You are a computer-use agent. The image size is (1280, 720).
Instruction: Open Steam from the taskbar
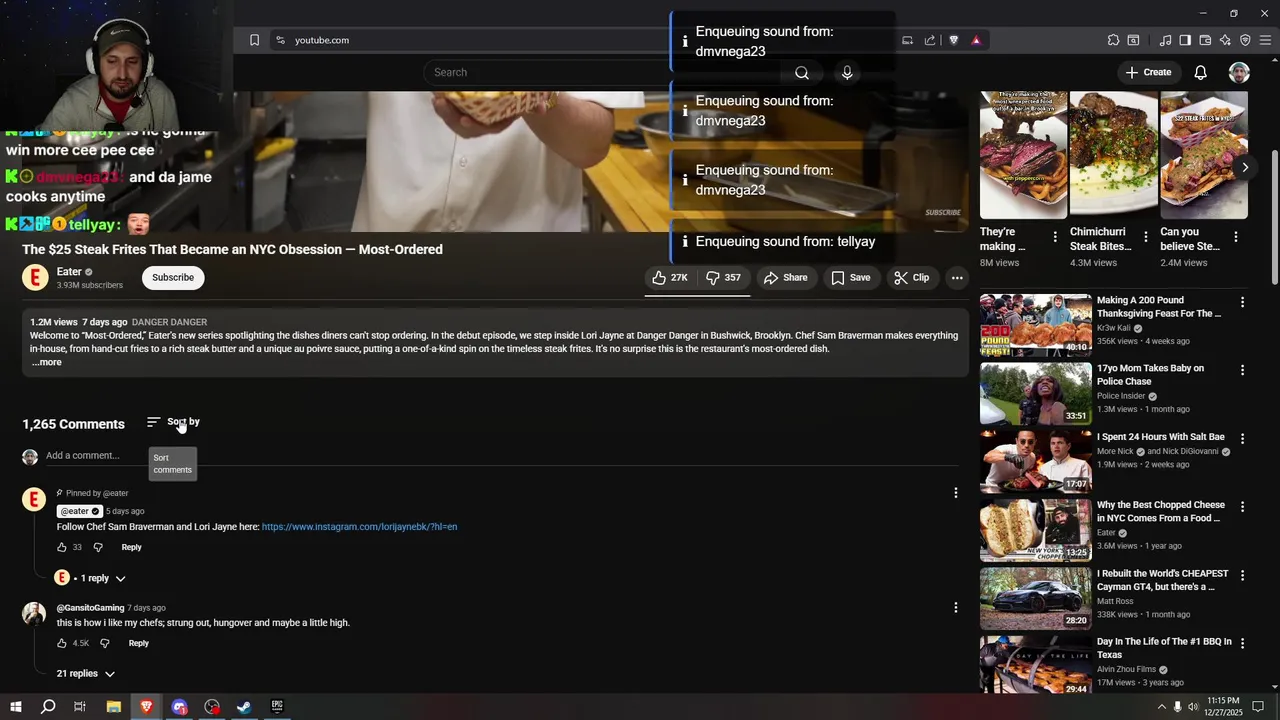244,707
